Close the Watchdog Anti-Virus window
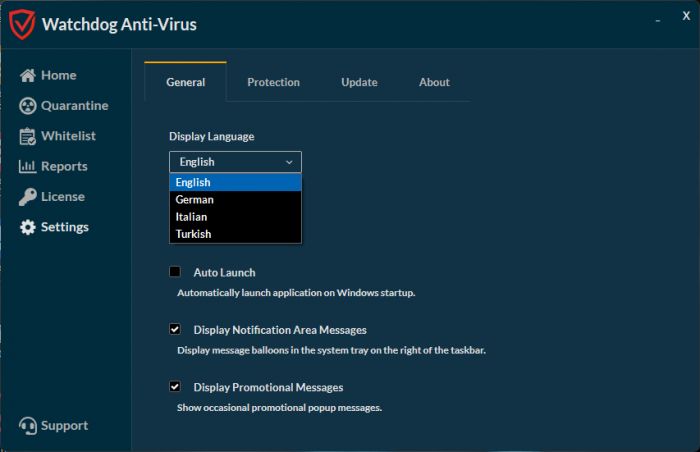Screen dimensions: 700x452 [x=686, y=16]
